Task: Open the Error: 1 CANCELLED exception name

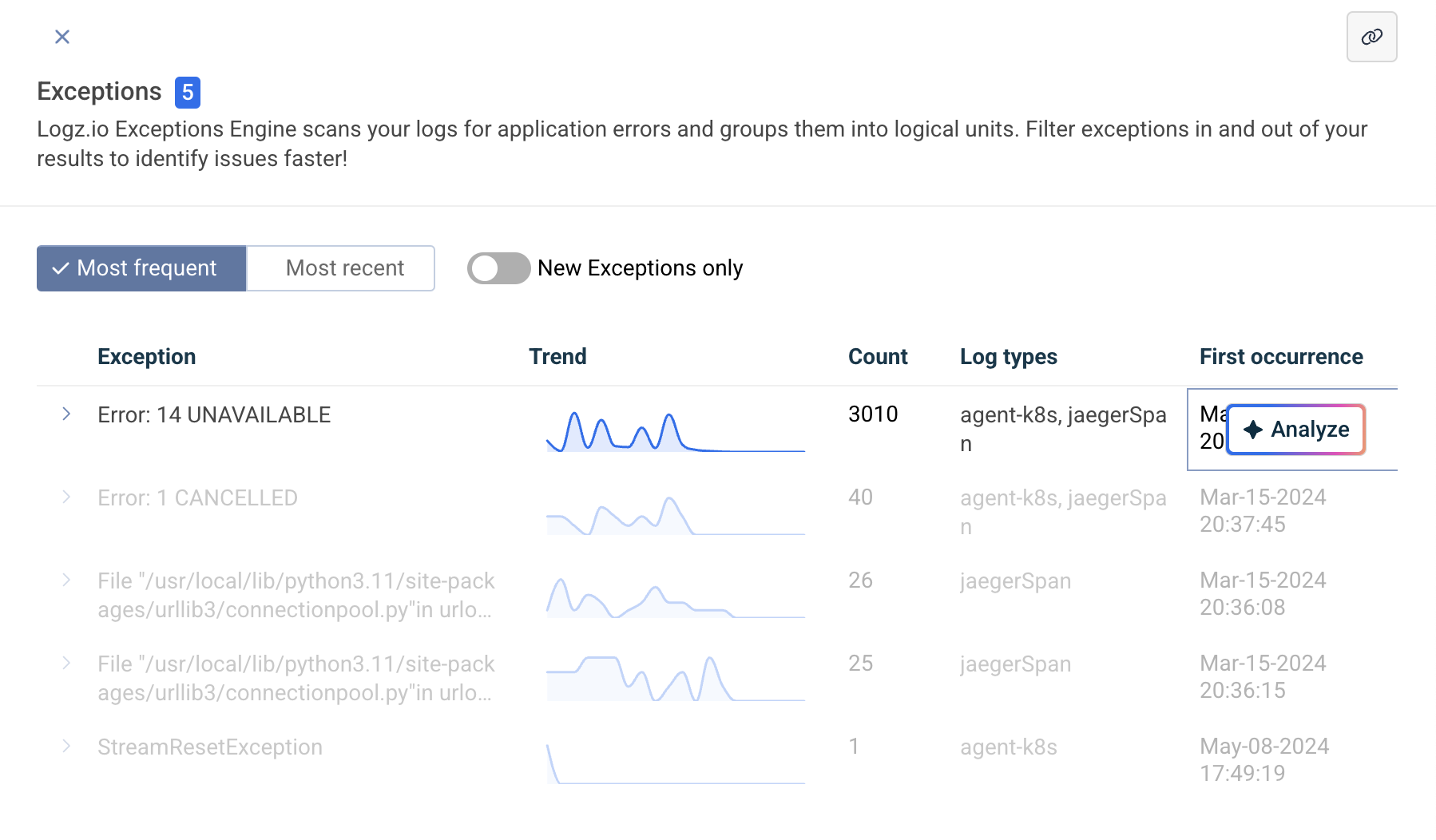Action: (197, 498)
